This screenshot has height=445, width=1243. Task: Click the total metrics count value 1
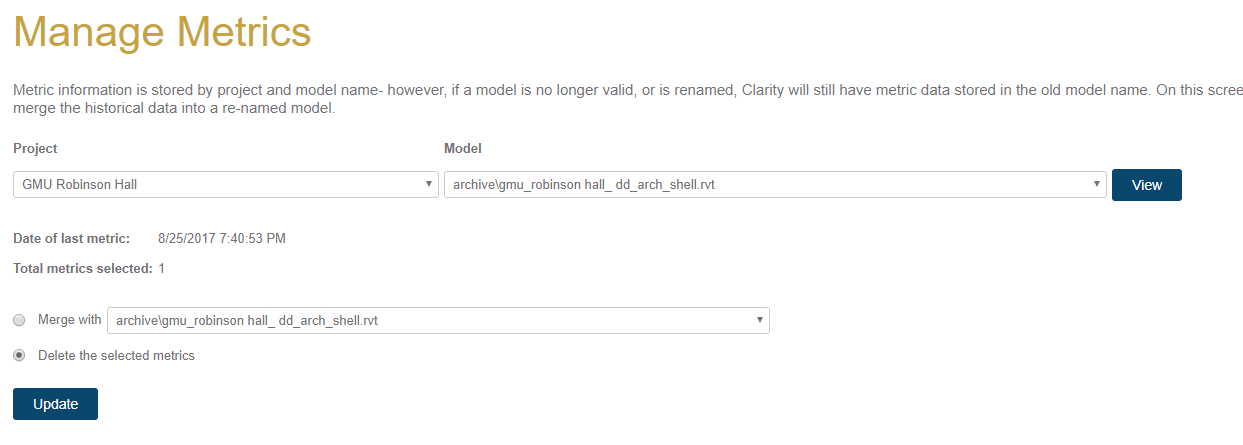click(162, 268)
